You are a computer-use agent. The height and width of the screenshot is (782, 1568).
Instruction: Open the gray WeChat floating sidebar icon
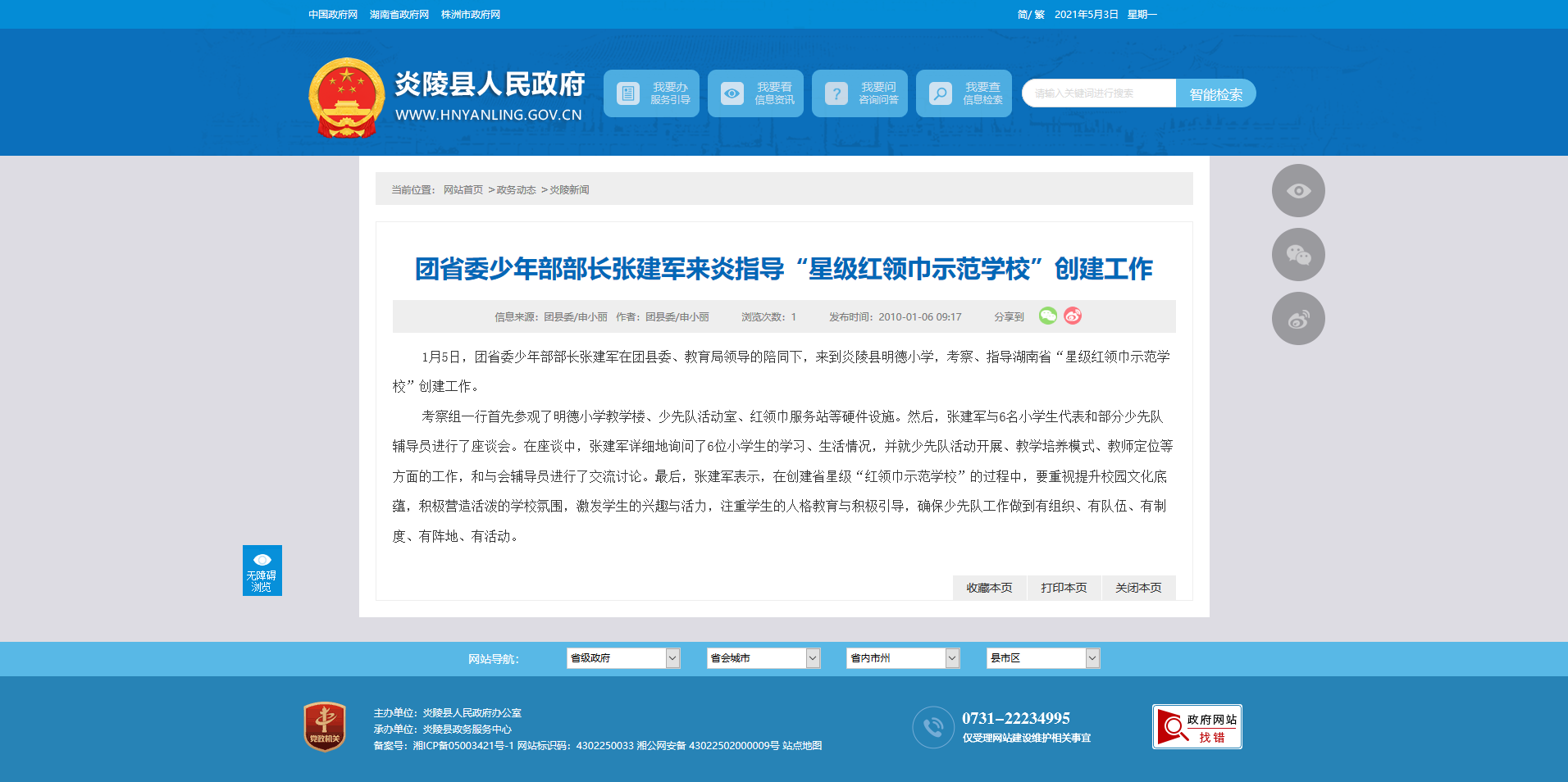coord(1298,255)
